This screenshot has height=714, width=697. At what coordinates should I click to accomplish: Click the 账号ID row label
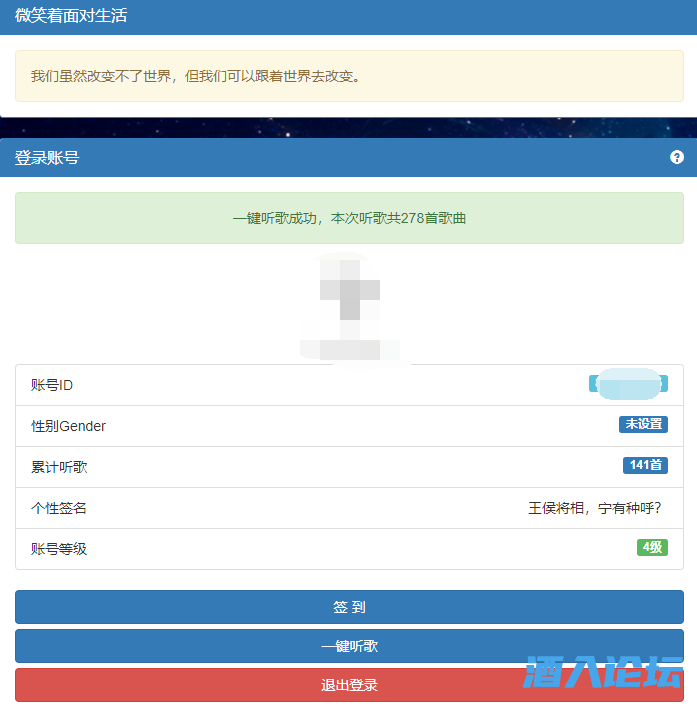(52, 385)
